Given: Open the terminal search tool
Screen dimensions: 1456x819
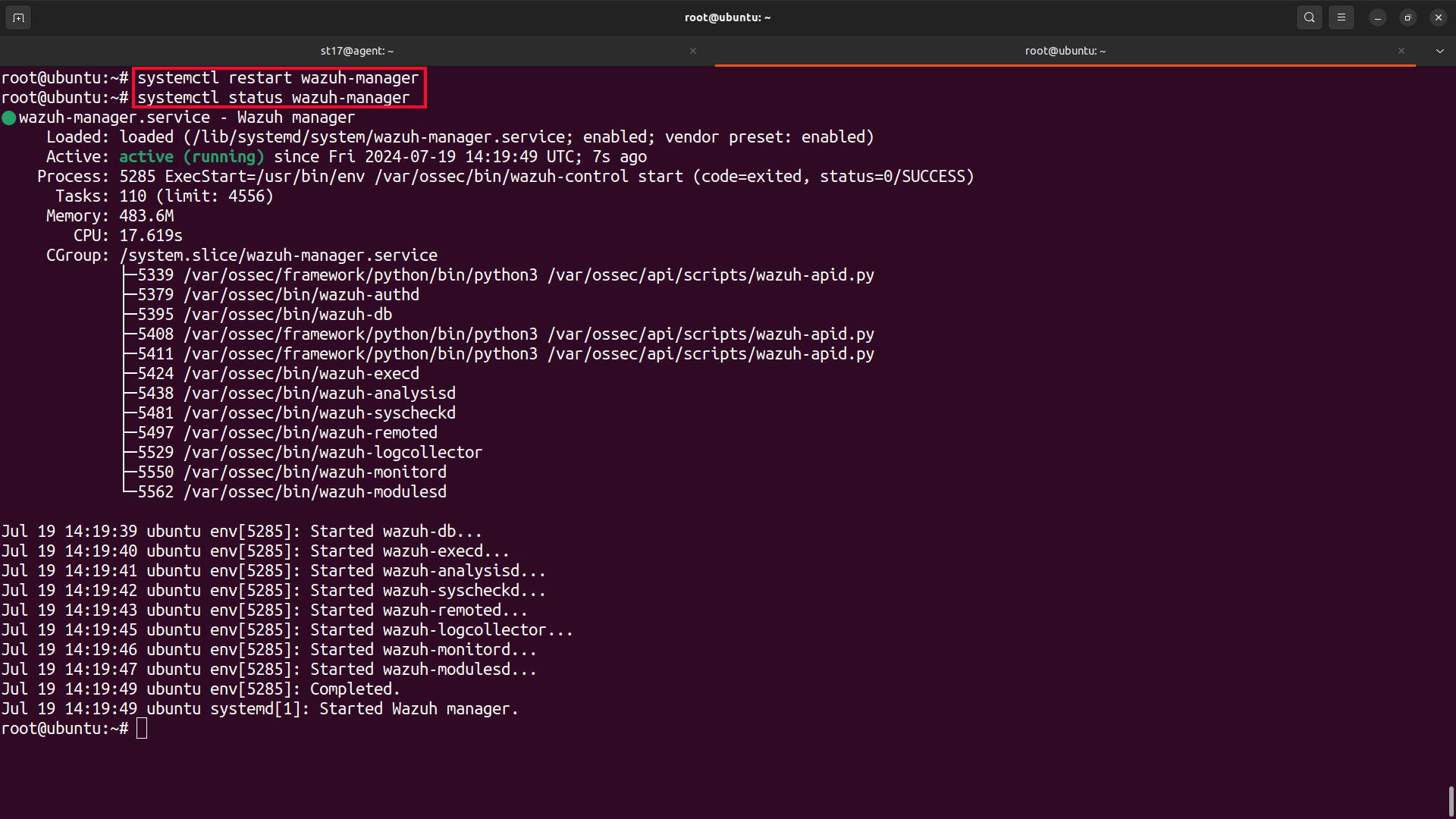Looking at the screenshot, I should coord(1310,17).
